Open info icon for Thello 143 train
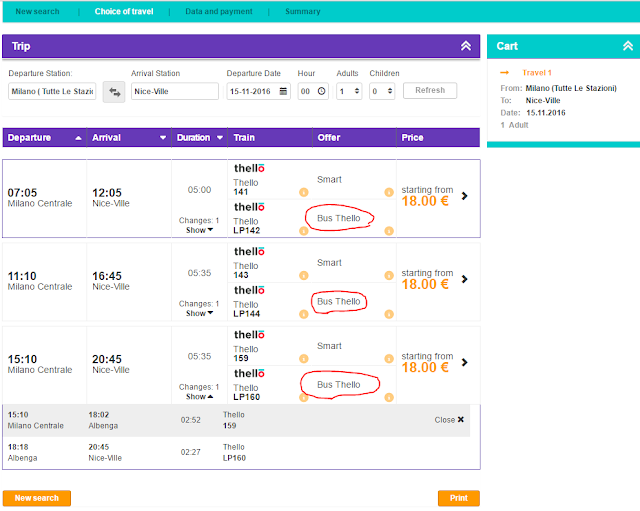 tap(304, 275)
